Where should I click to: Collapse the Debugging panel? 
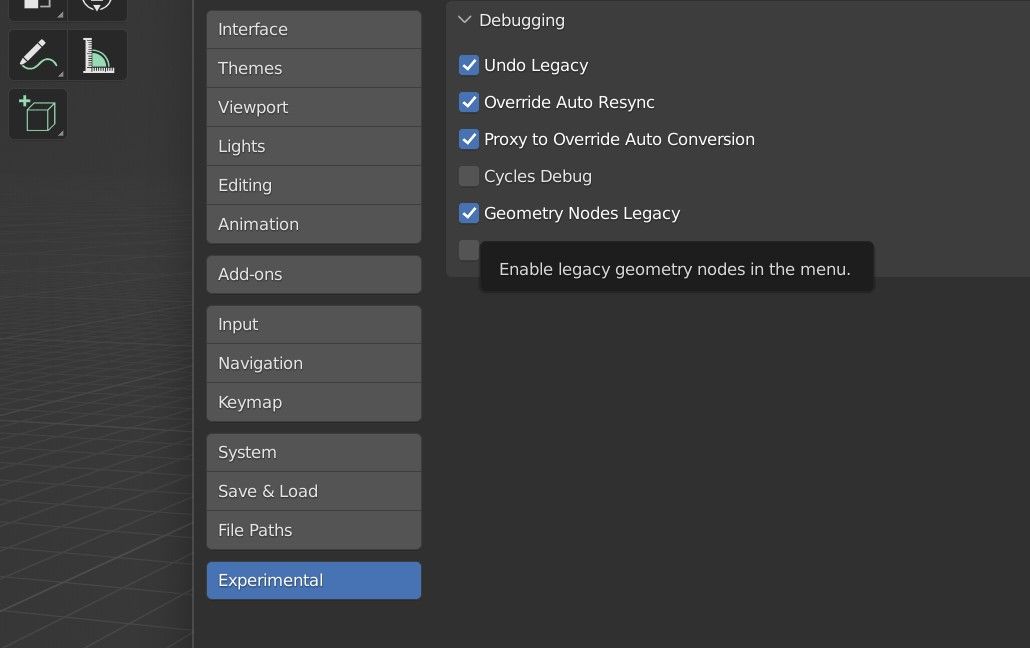465,20
